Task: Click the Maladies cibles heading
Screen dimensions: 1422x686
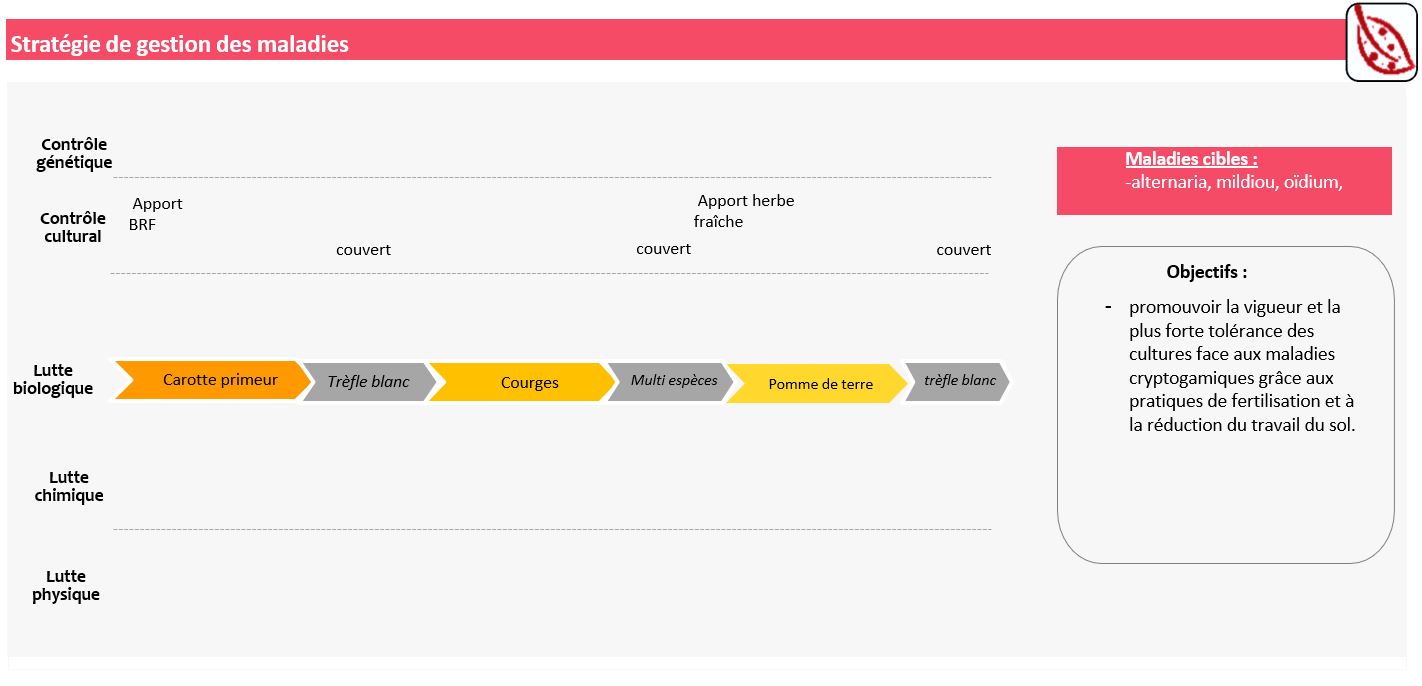Action: [1191, 159]
